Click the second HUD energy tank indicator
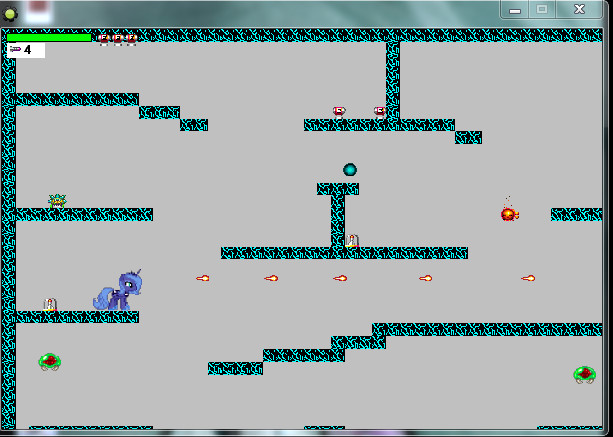This screenshot has width=613, height=437. [x=118, y=39]
